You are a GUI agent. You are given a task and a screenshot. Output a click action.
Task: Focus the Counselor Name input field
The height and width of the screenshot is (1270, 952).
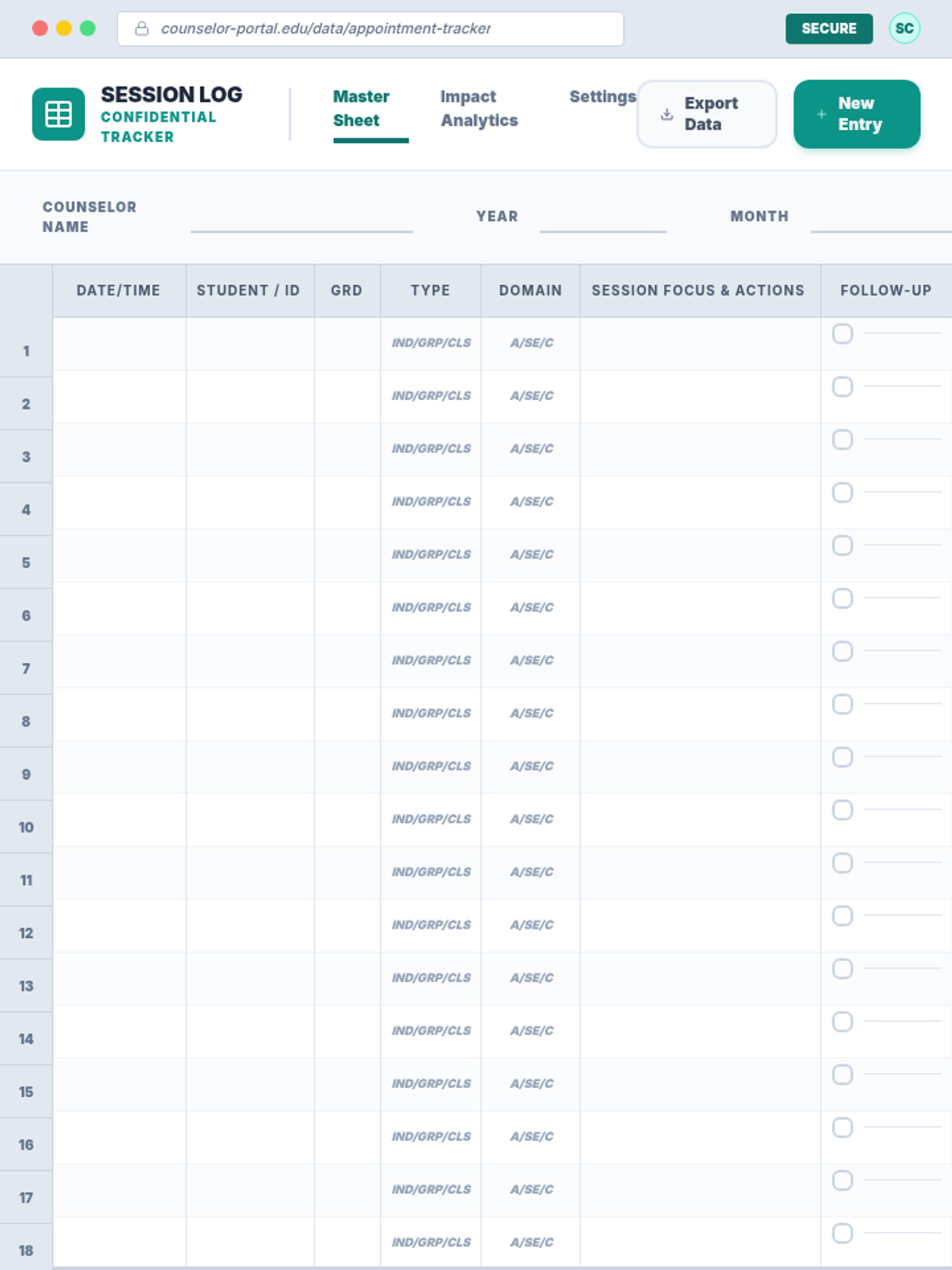[301, 217]
